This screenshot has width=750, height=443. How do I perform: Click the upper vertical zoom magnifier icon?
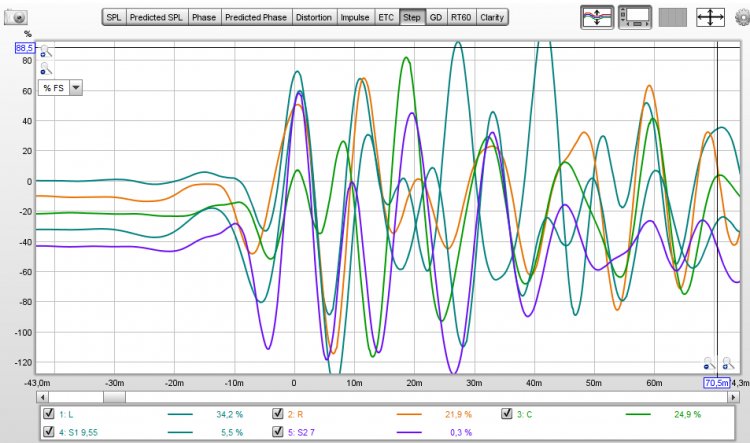[45, 52]
